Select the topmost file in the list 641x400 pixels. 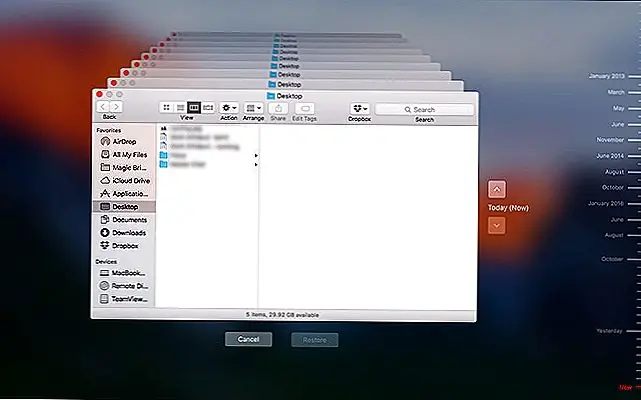[x=208, y=128]
